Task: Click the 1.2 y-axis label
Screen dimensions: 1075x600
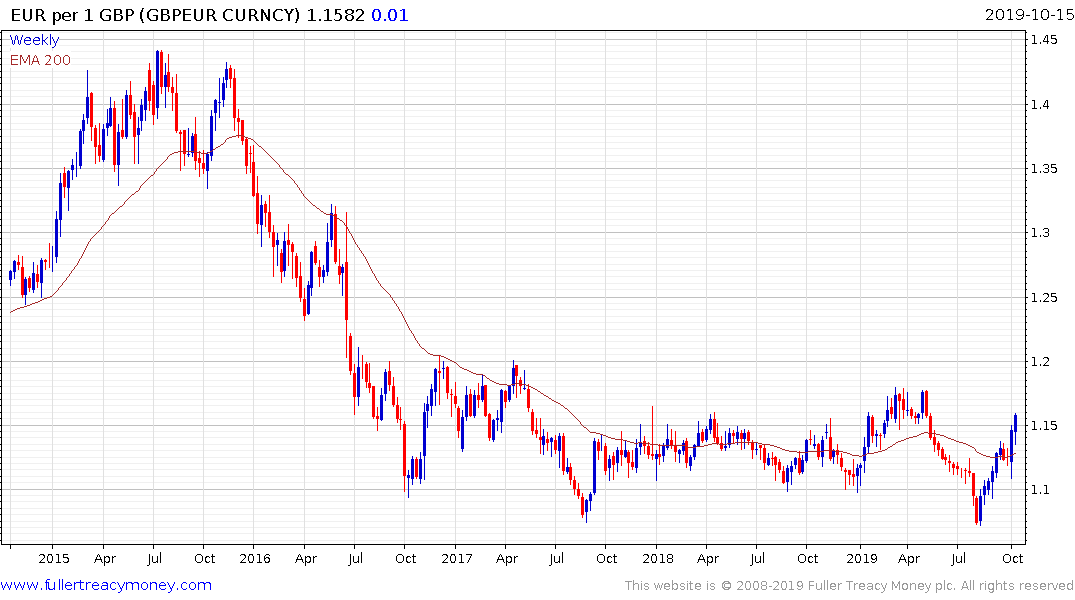Action: pos(1040,361)
